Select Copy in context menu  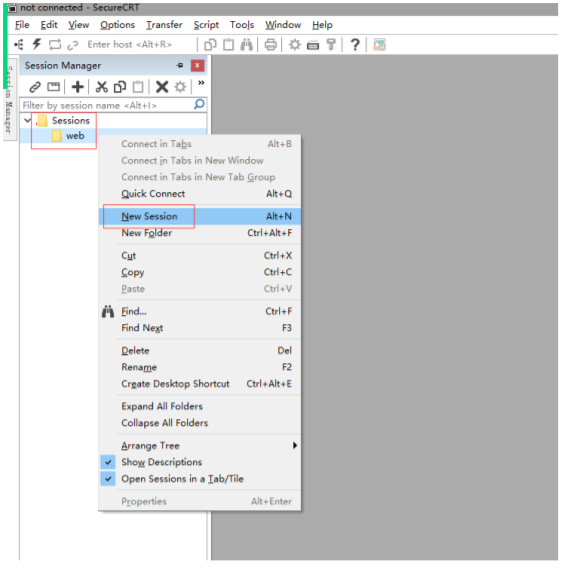[200, 272]
